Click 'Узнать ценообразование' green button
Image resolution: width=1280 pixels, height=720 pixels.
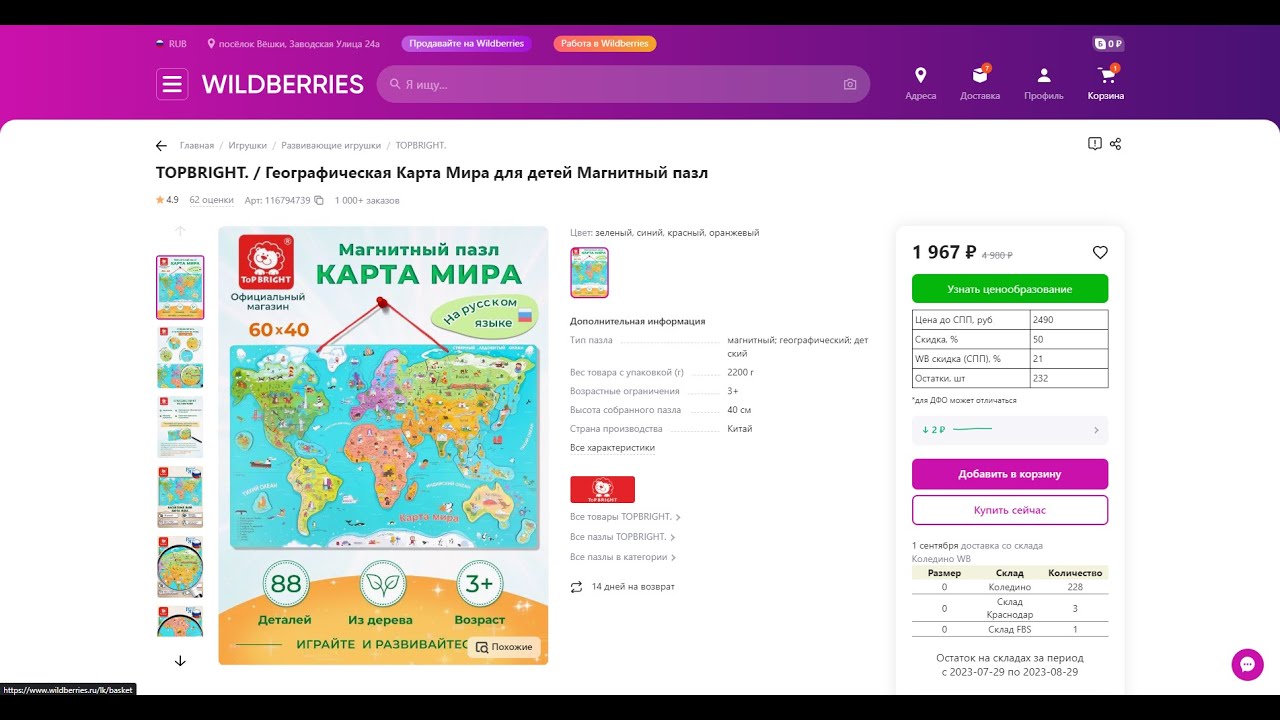tap(1010, 289)
